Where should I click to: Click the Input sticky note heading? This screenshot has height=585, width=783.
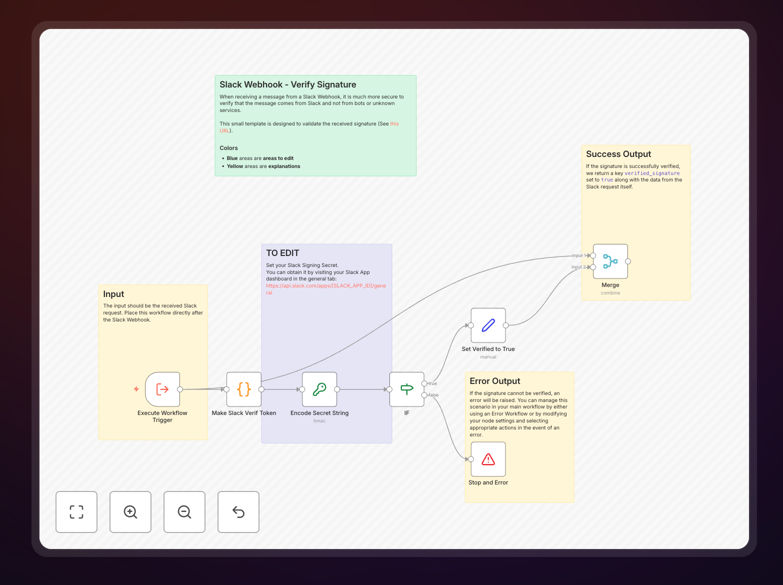click(113, 294)
